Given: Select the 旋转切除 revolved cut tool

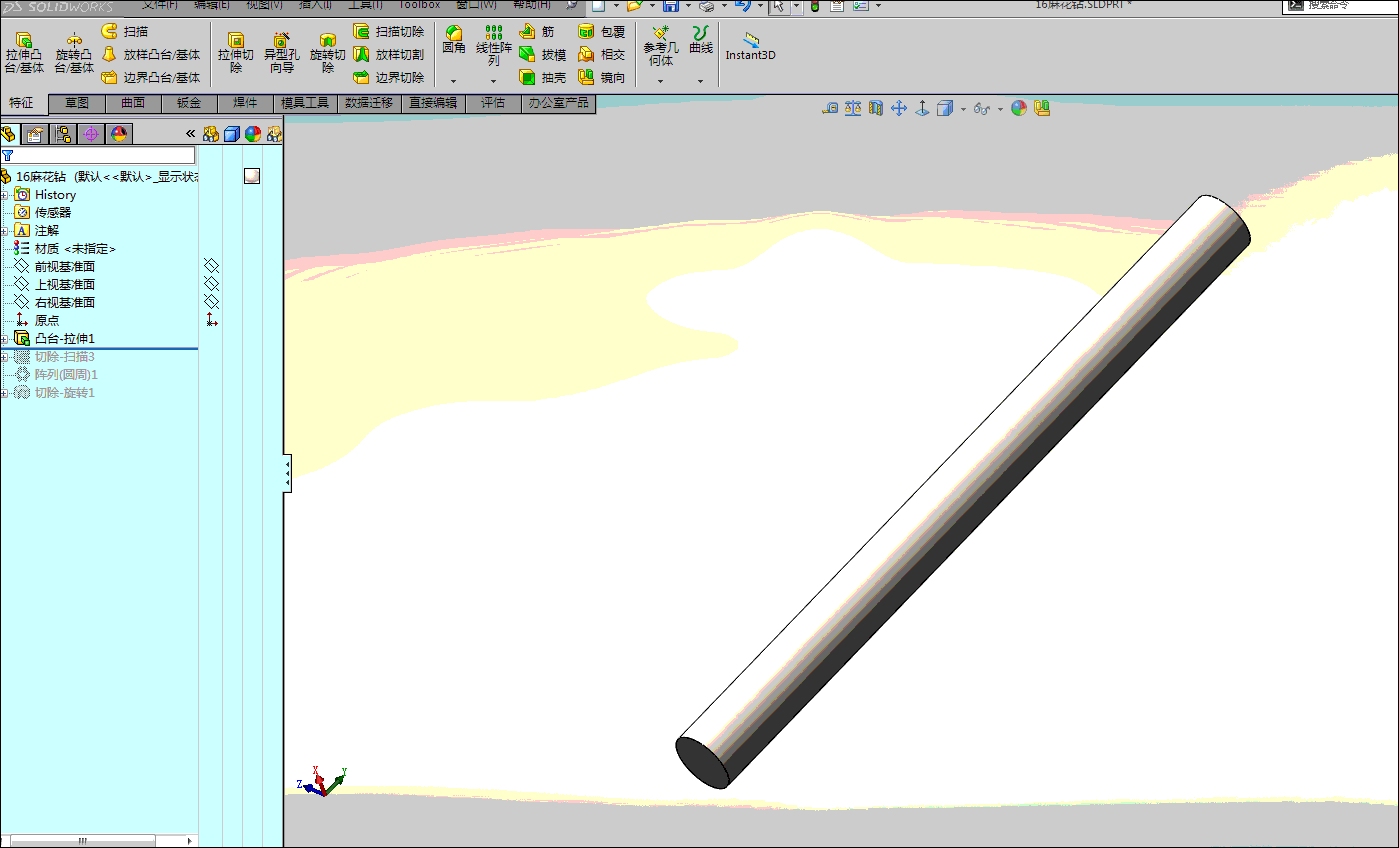Looking at the screenshot, I should coord(328,53).
